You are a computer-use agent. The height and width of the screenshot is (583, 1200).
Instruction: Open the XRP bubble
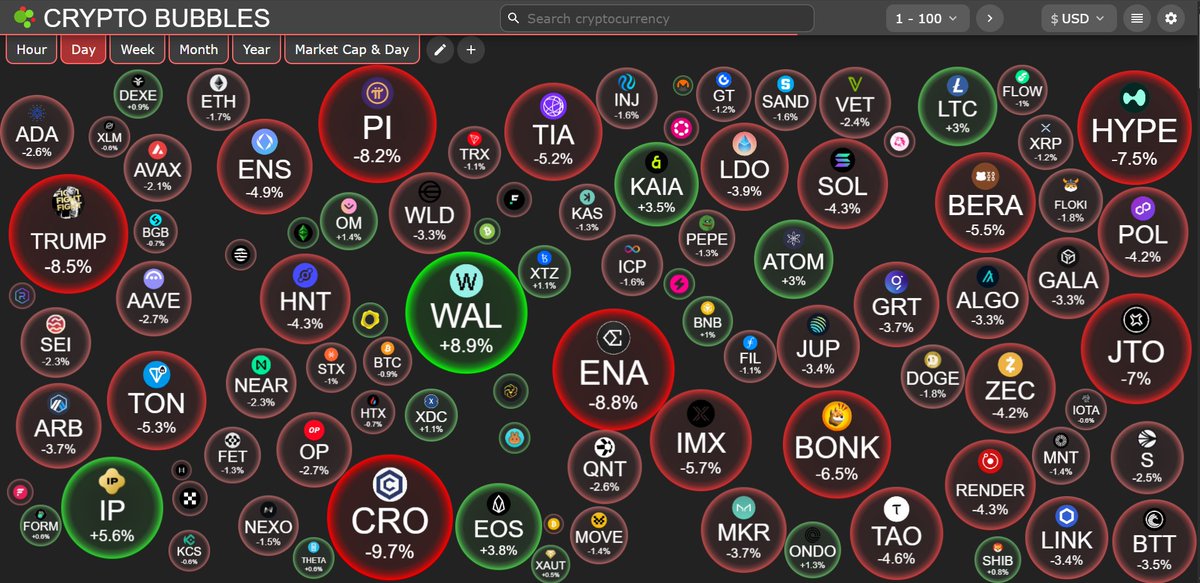[x=1044, y=141]
